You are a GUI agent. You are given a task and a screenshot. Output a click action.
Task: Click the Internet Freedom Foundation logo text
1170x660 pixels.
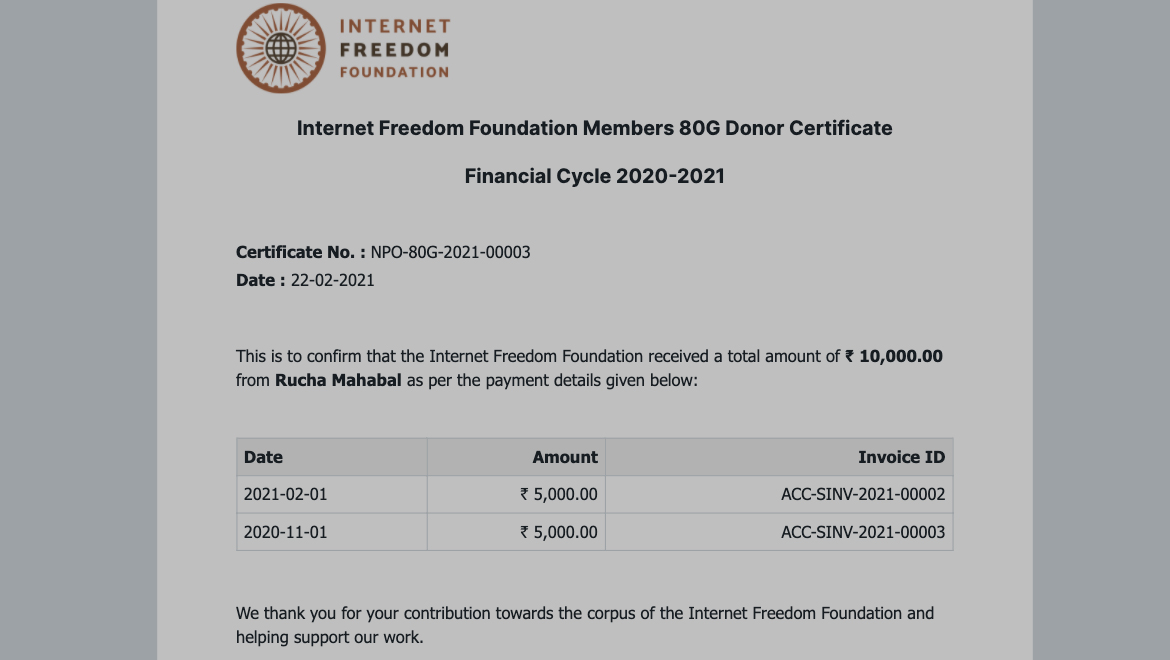[394, 48]
